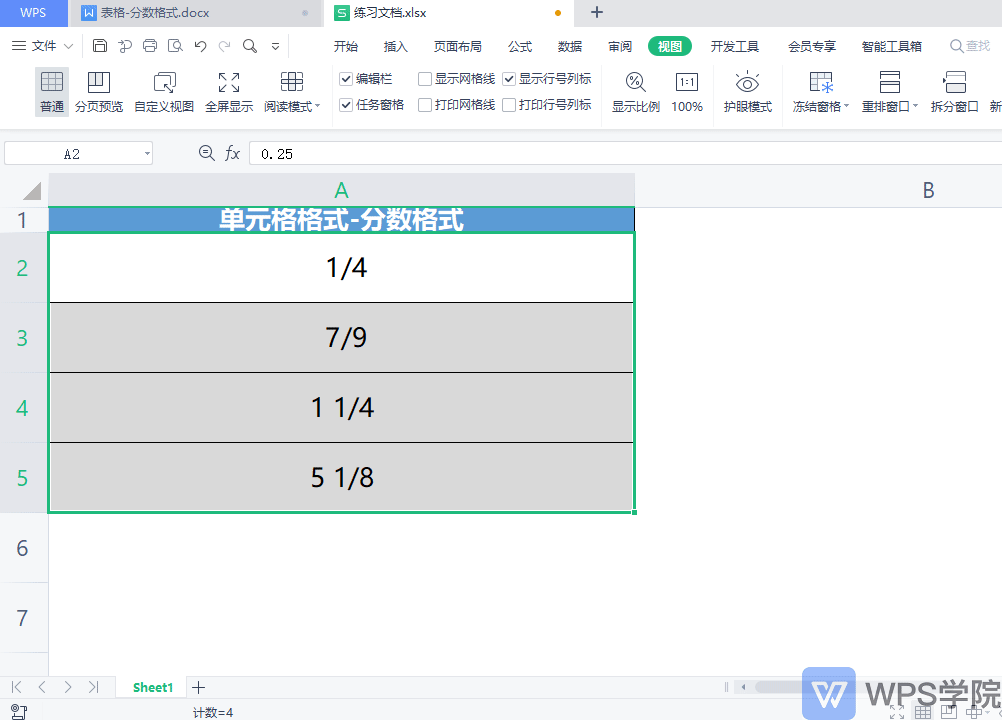Image resolution: width=1002 pixels, height=720 pixels.
Task: Click the formula bar showing 0.25
Action: point(625,153)
